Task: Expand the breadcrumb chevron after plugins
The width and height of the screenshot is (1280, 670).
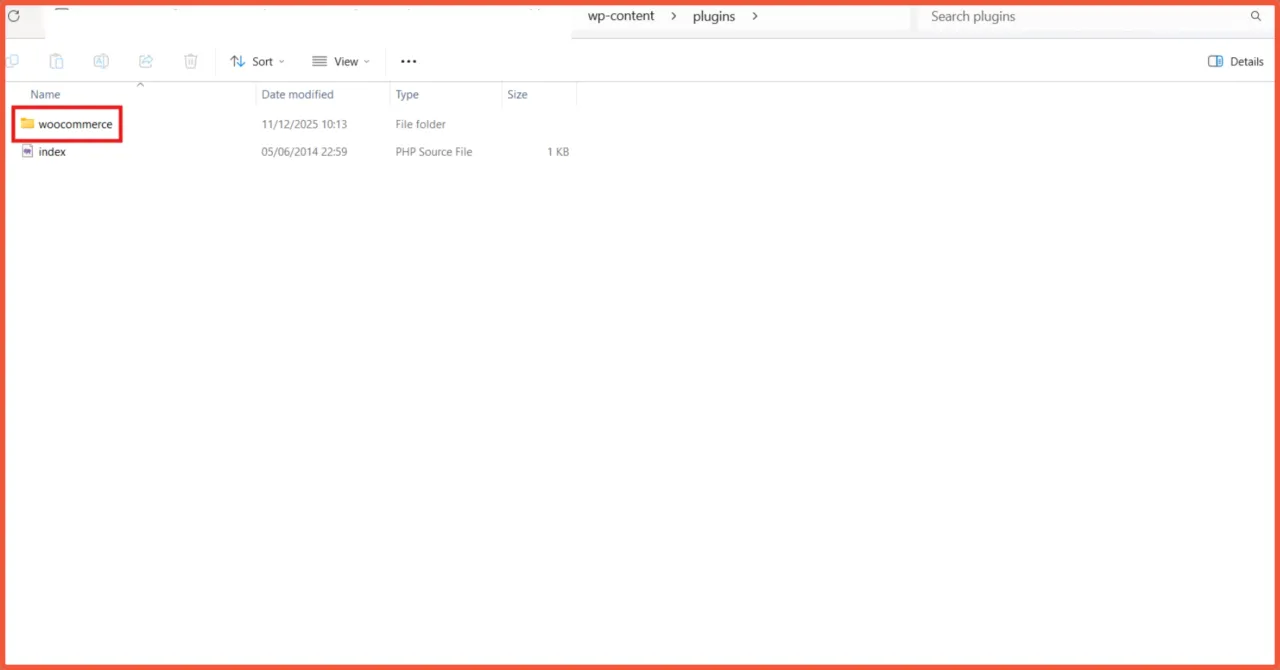Action: pos(755,16)
